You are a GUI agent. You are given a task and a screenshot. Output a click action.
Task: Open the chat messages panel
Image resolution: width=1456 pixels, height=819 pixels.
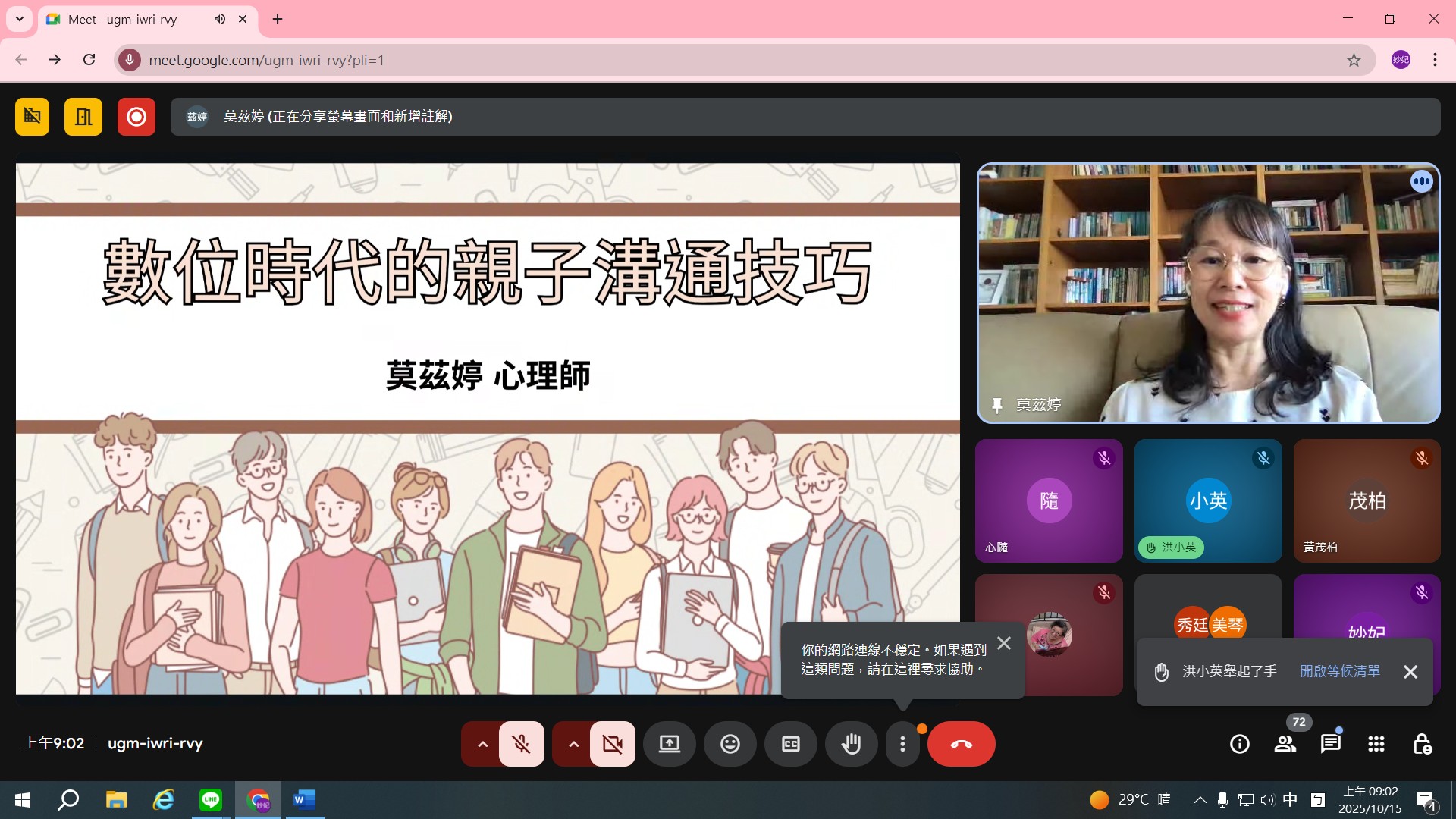pyautogui.click(x=1331, y=744)
